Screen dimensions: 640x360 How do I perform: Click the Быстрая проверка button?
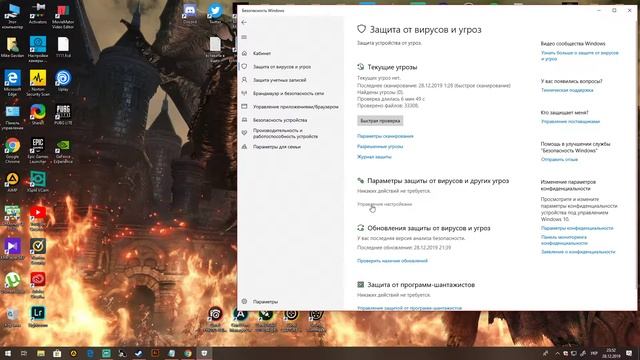click(380, 121)
